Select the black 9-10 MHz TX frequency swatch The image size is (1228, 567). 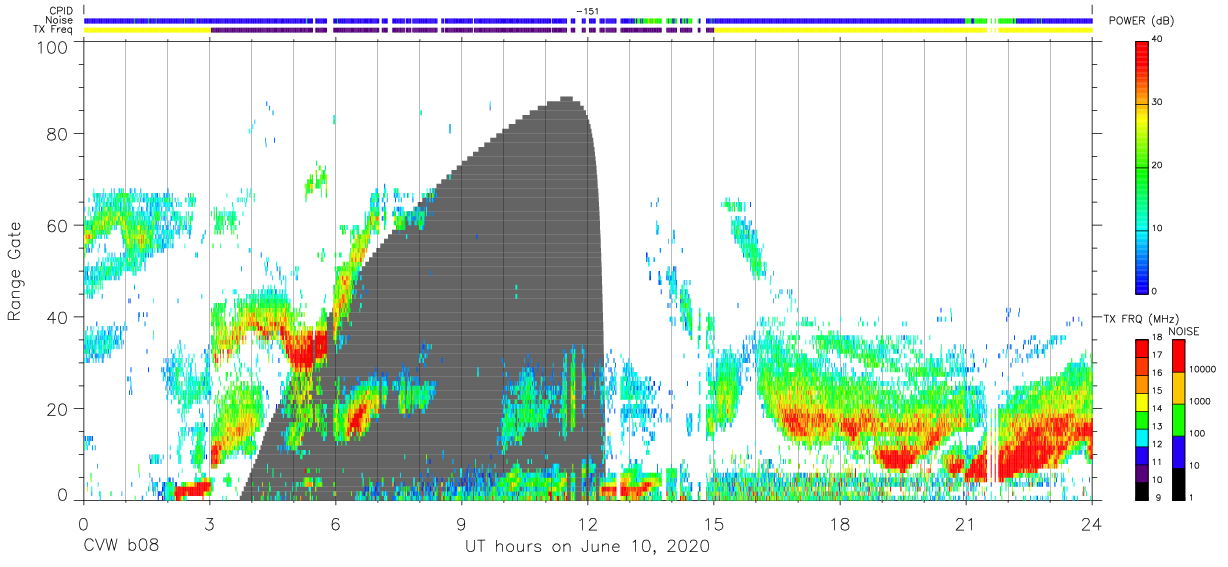[x=1142, y=490]
